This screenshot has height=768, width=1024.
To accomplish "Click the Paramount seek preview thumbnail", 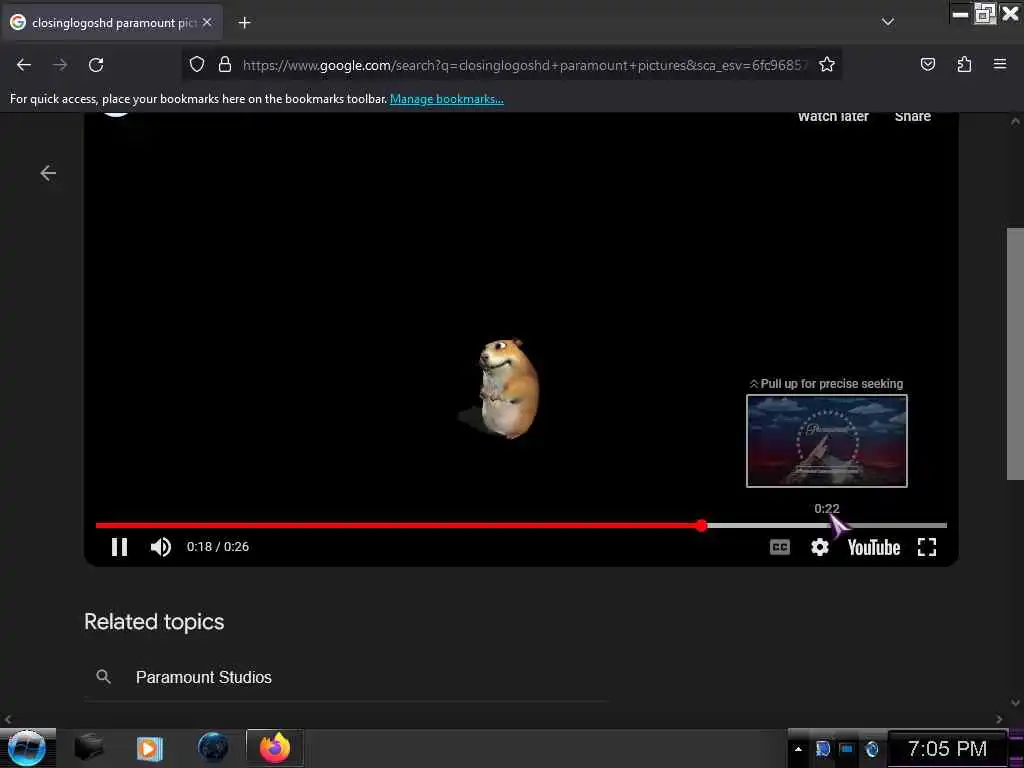I will [827, 441].
